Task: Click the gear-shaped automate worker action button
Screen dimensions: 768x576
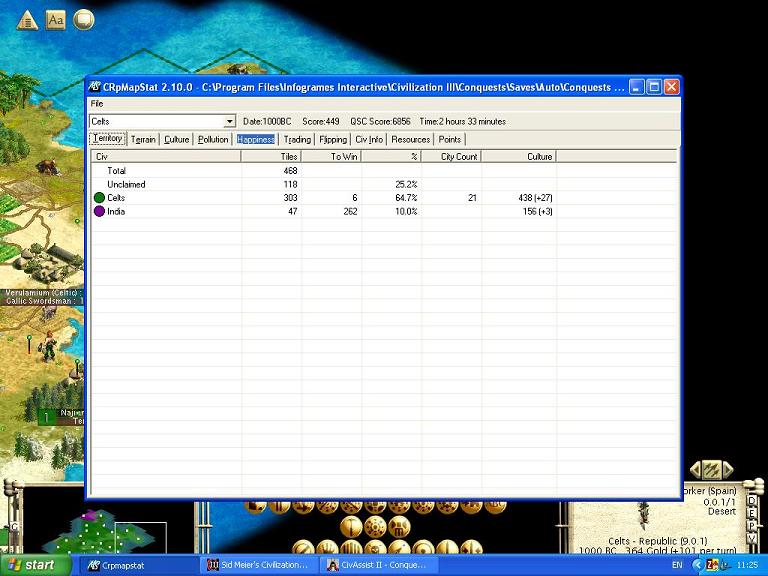Action: (x=375, y=528)
